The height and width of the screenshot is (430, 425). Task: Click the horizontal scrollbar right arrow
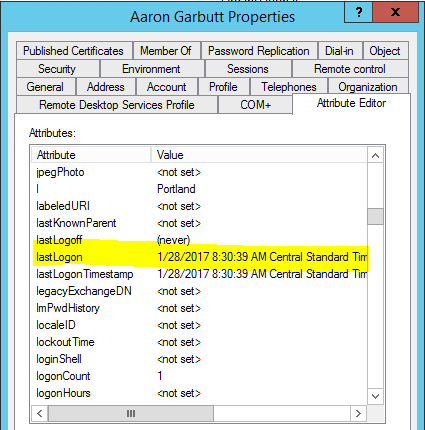click(358, 414)
